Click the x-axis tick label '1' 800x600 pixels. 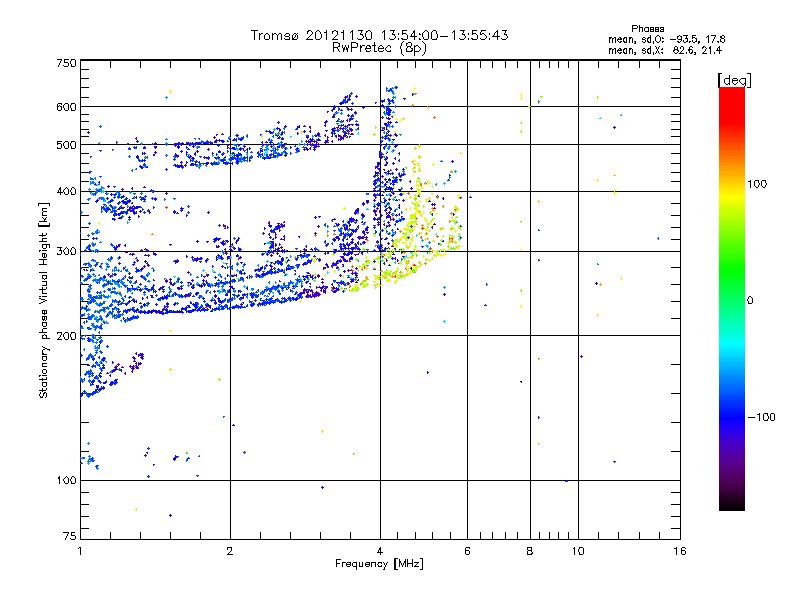[80, 551]
